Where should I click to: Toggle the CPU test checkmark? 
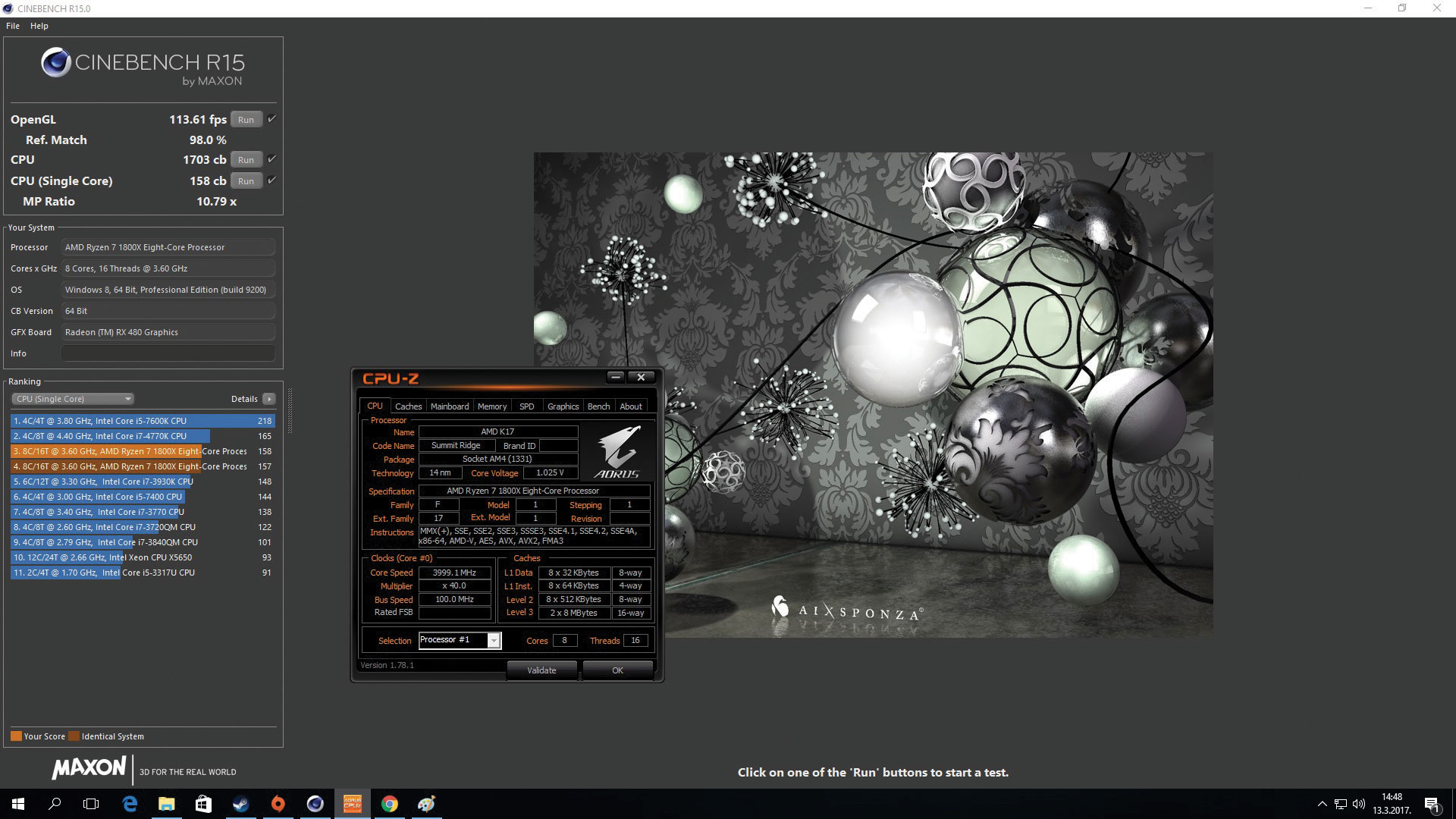(x=271, y=159)
